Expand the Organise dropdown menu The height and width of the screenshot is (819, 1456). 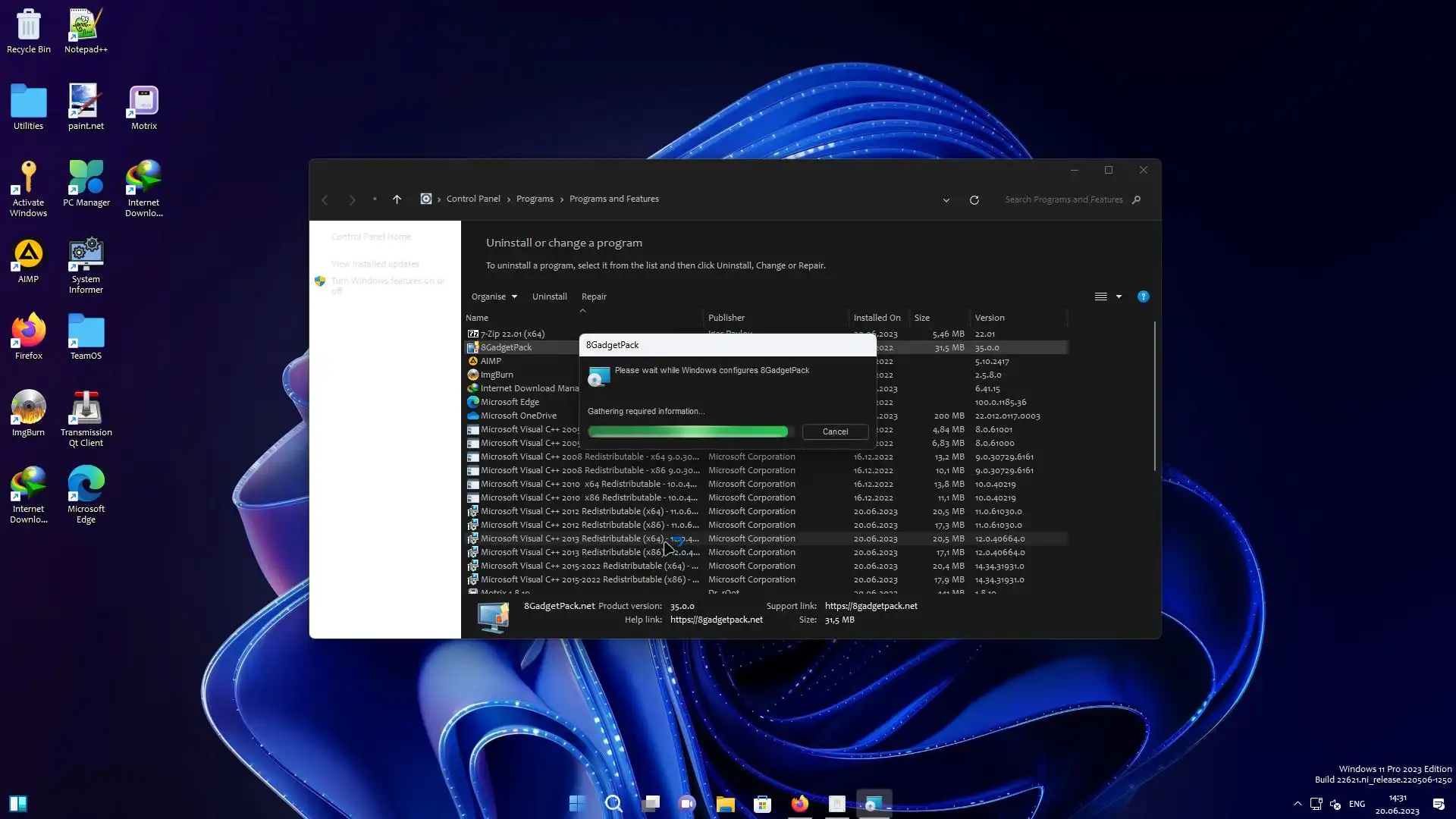click(x=494, y=297)
